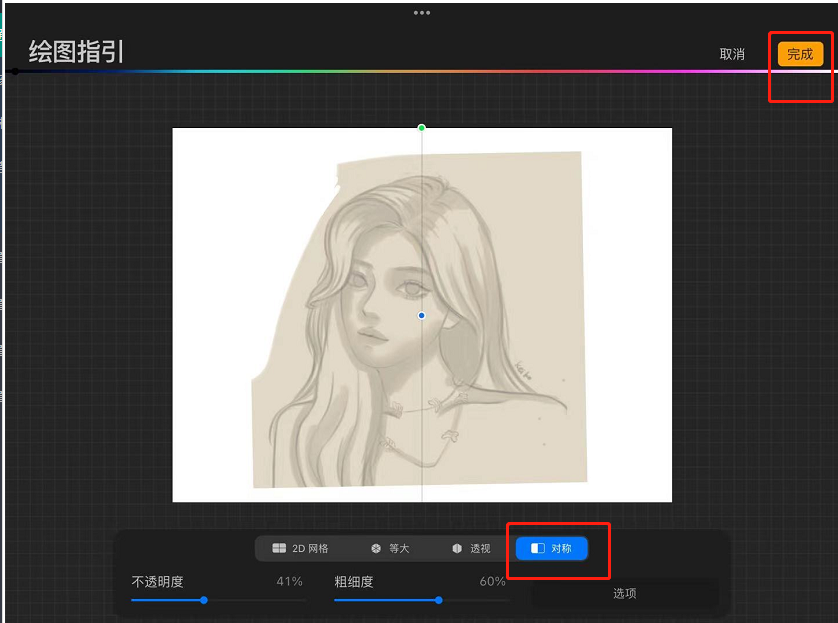Click the 不透明度 opacity slider handle
838x623 pixels.
coord(204,601)
